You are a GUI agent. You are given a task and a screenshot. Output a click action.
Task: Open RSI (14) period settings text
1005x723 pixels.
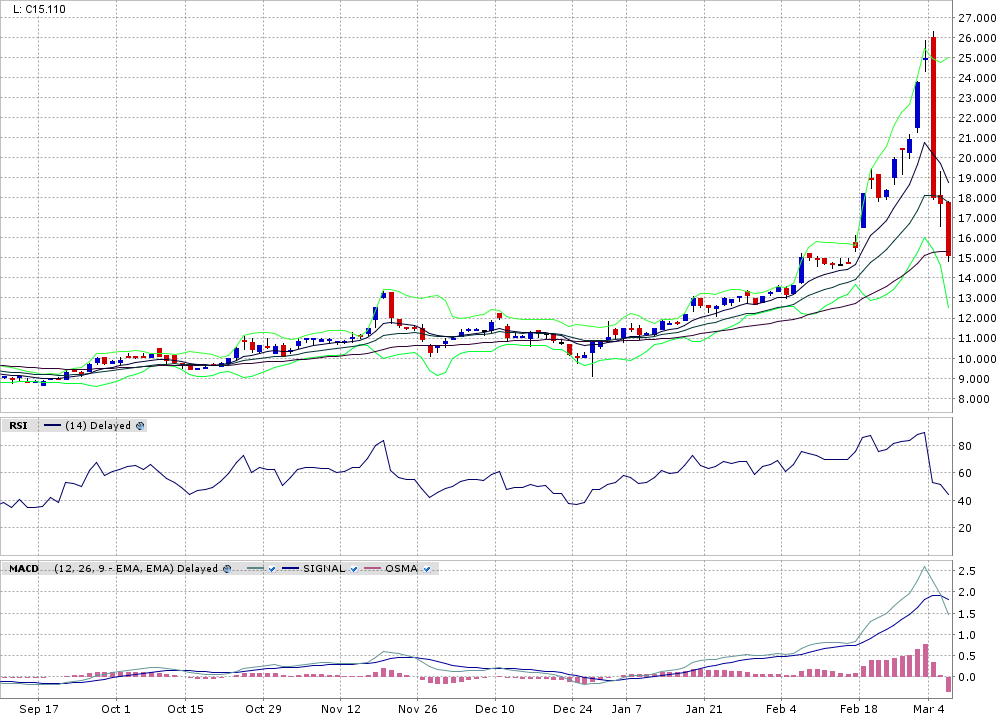75,425
